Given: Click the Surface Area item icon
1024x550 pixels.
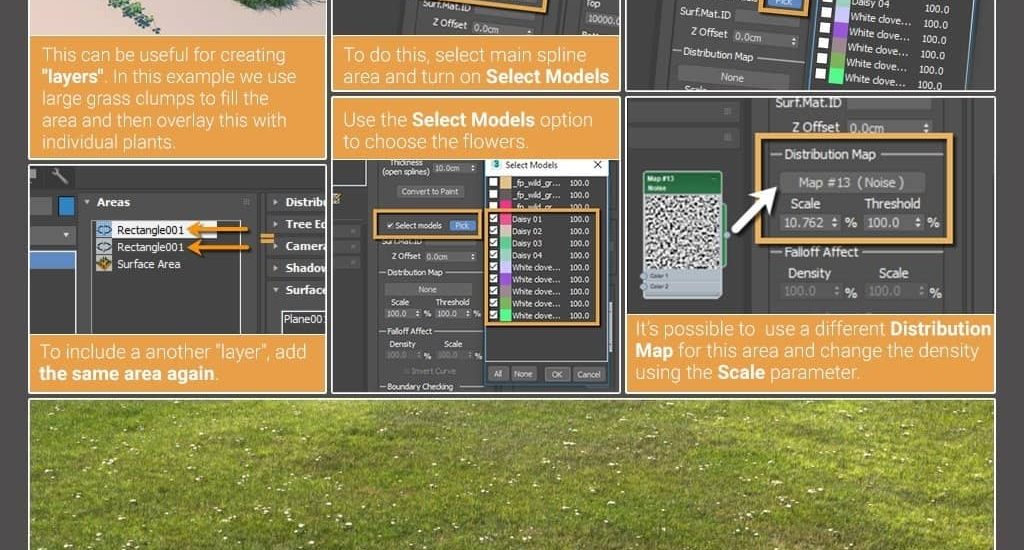Looking at the screenshot, I should click(x=103, y=264).
